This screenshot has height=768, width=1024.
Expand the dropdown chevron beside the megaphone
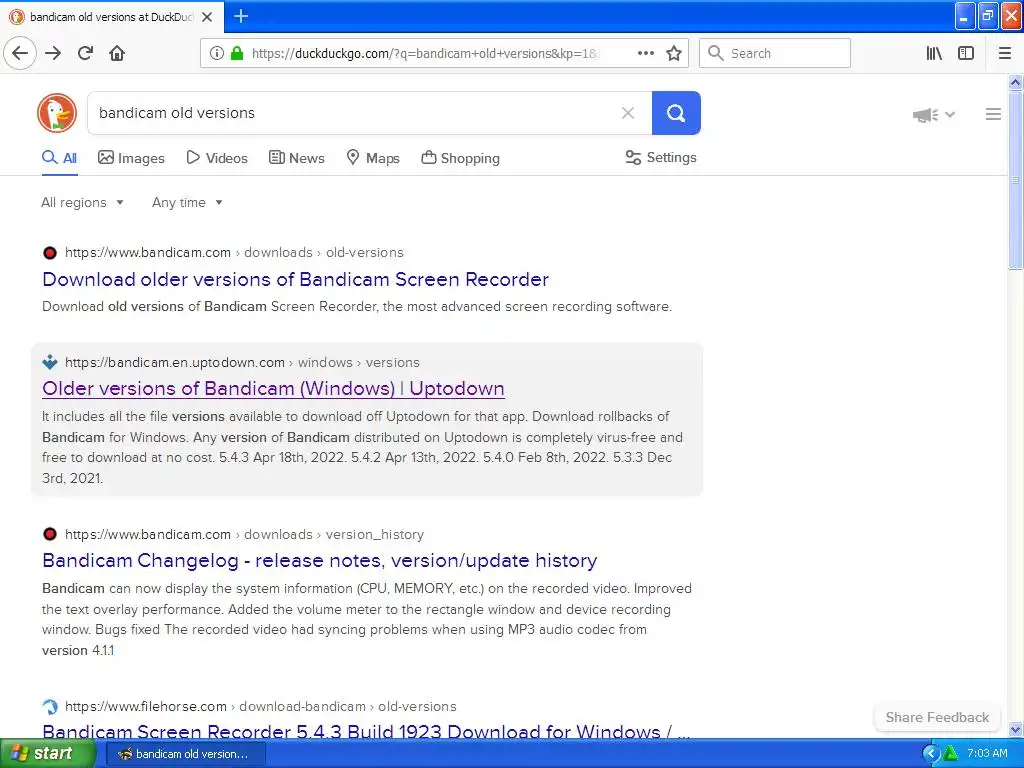coord(950,115)
